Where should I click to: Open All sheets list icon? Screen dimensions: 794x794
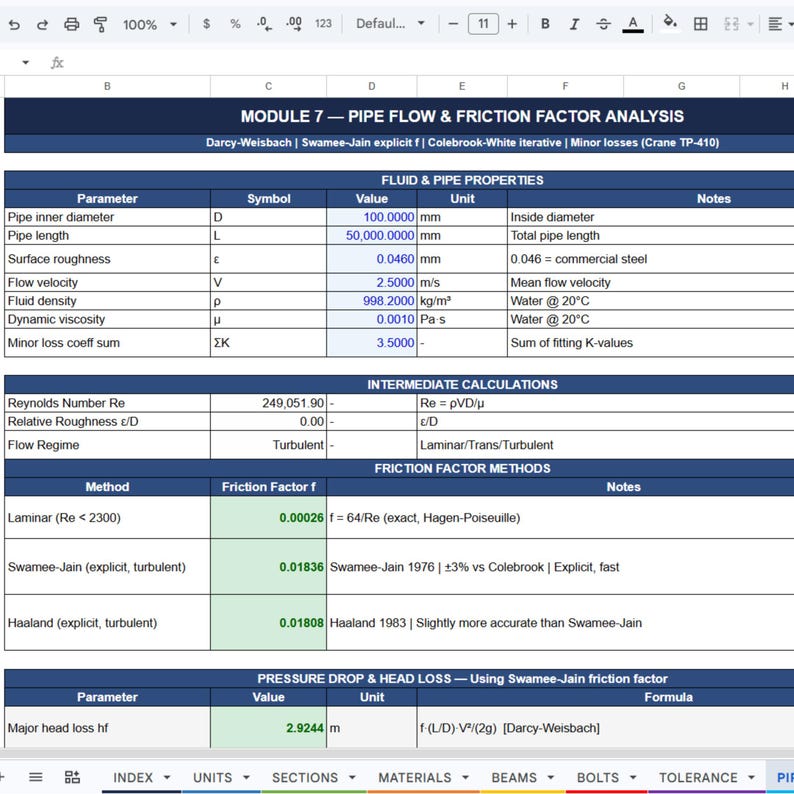pos(35,777)
